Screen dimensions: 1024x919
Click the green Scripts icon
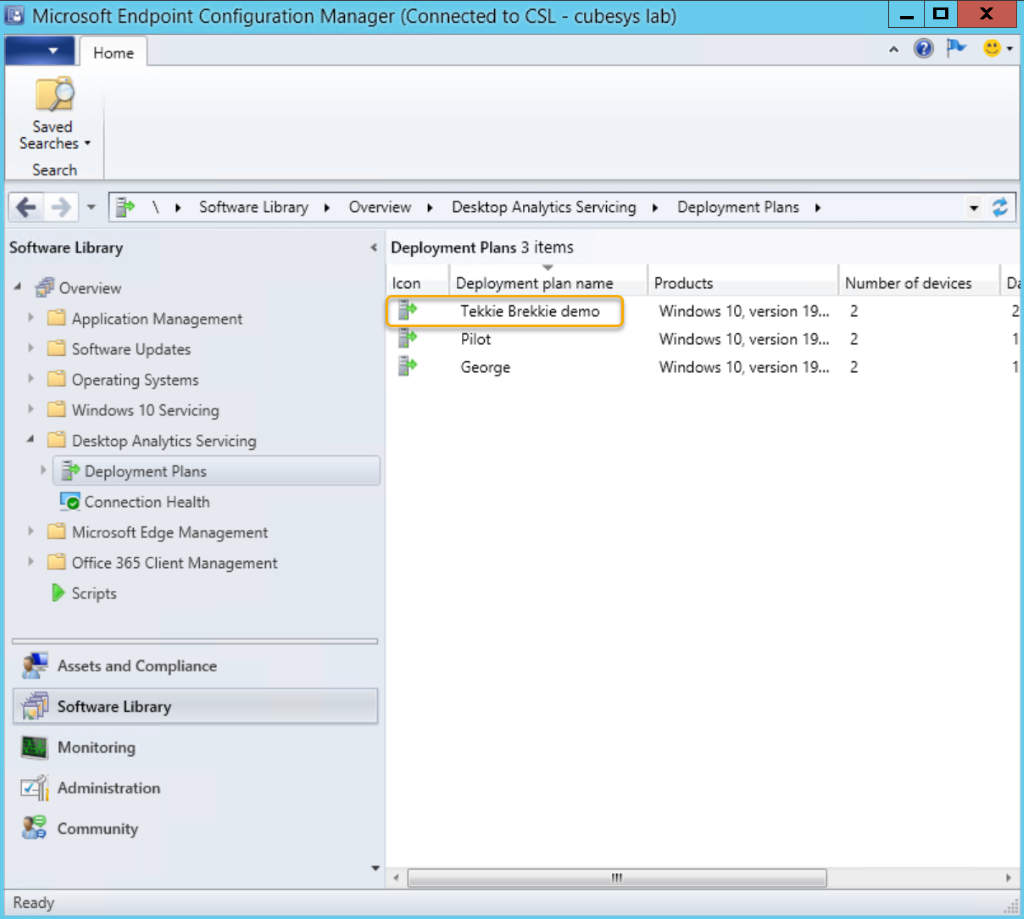58,593
